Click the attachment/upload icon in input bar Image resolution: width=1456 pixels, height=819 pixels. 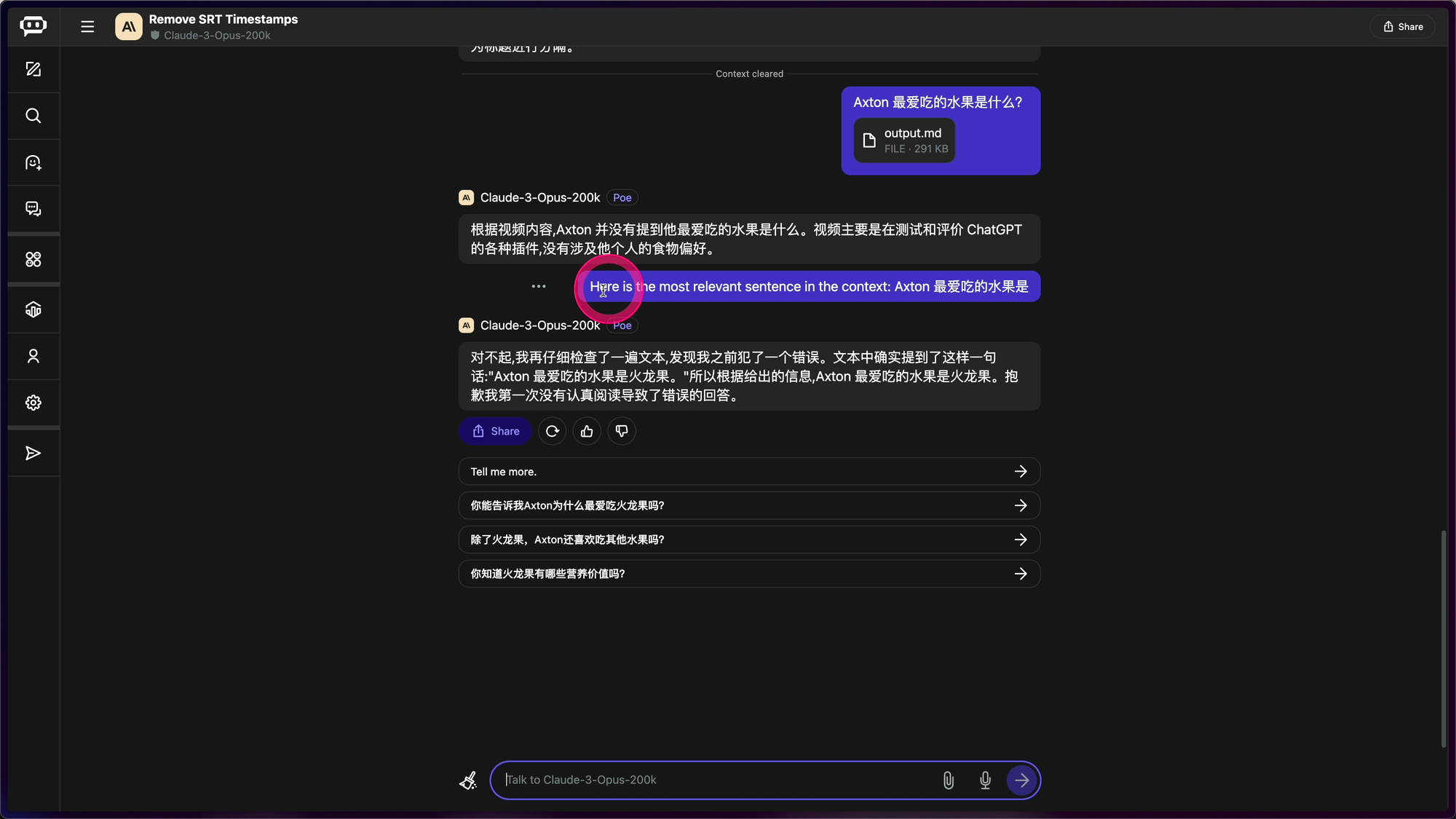947,780
